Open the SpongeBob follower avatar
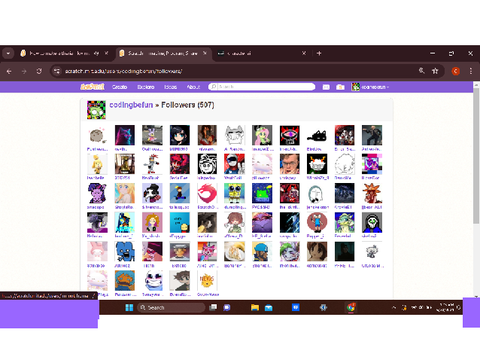Image resolution: width=480 pixels, height=360 pixels. [x=234, y=193]
